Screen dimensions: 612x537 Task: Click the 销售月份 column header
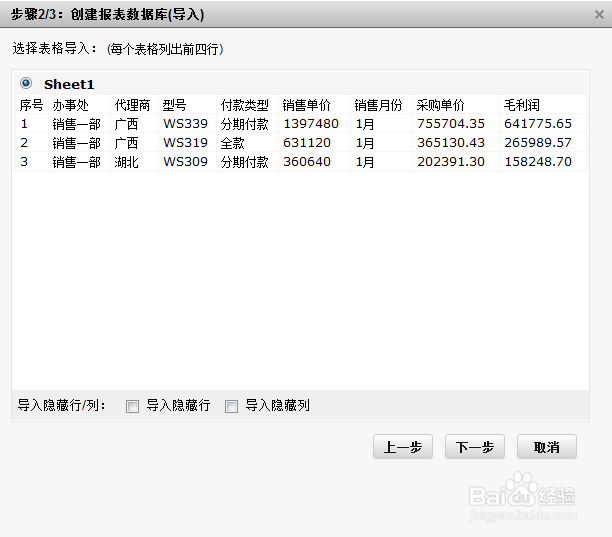coord(378,105)
